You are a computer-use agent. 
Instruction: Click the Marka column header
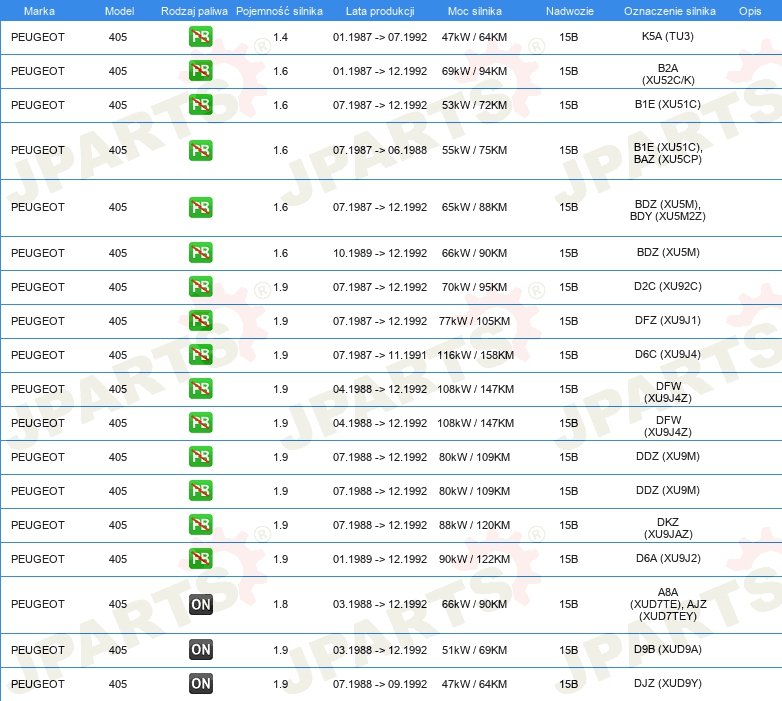tap(39, 10)
